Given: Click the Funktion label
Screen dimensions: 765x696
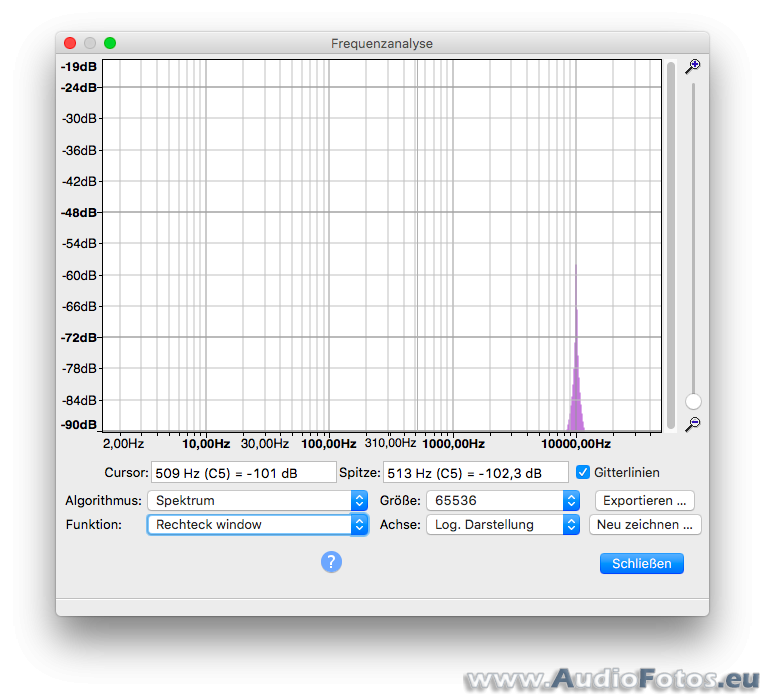Looking at the screenshot, I should tap(94, 525).
